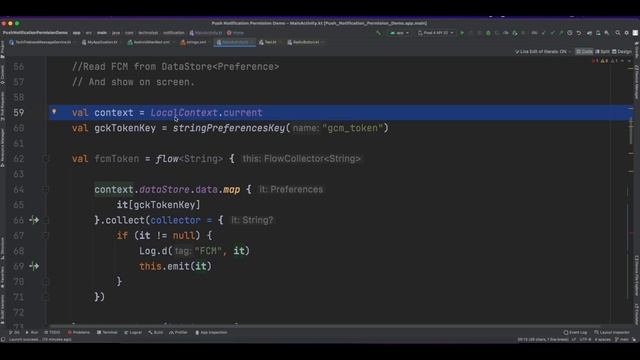
Task: Click the fcmToken variable on line 62
Action: click(x=117, y=159)
